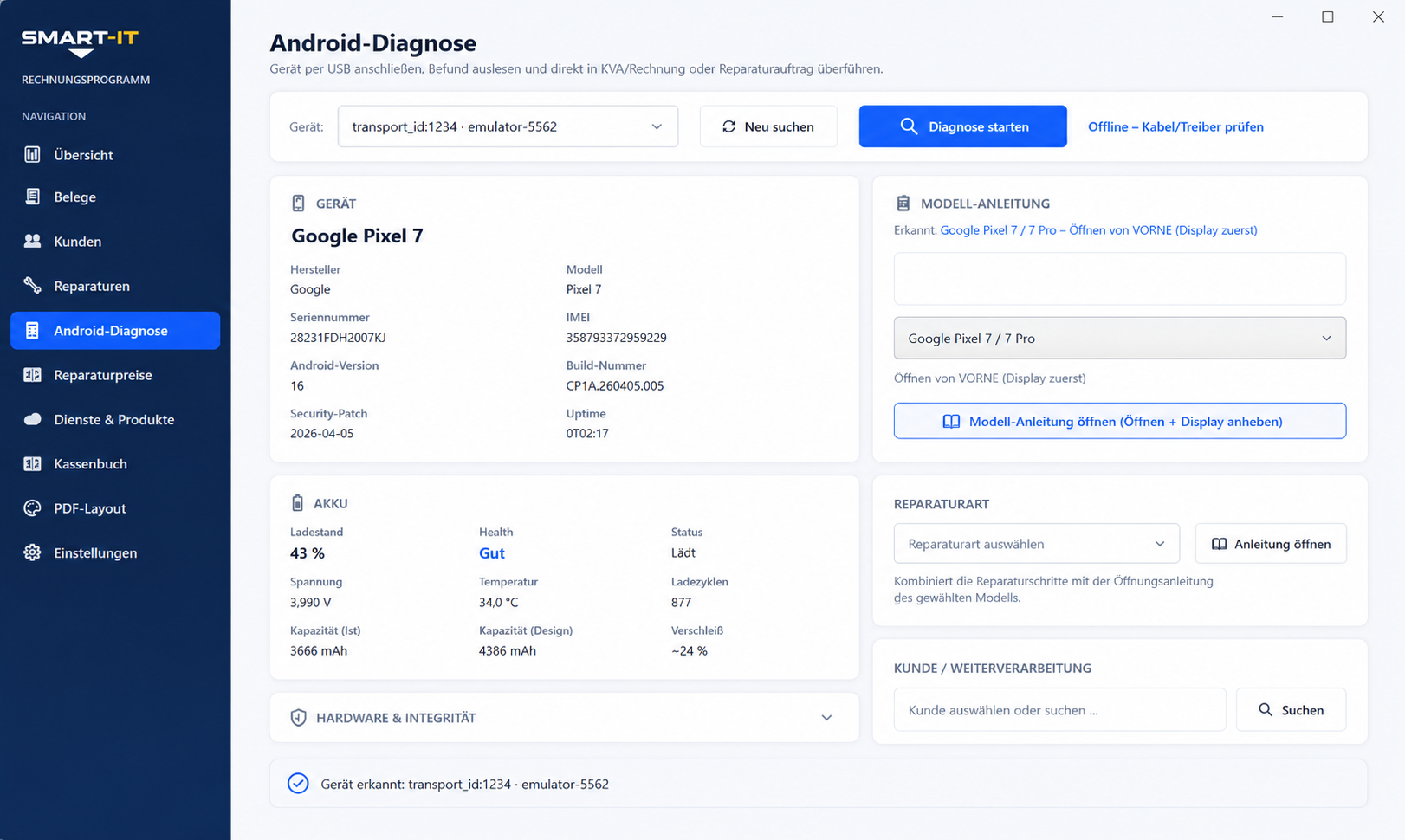Click the Anleitung öffnen button
The image size is (1405, 840).
coord(1271,543)
